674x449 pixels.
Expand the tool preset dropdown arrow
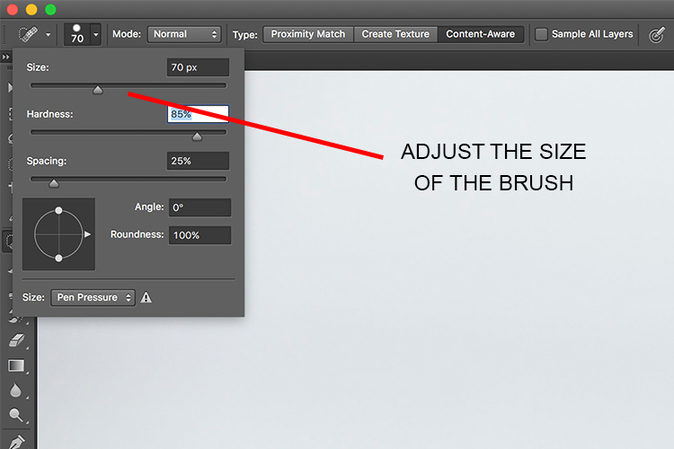click(x=48, y=34)
